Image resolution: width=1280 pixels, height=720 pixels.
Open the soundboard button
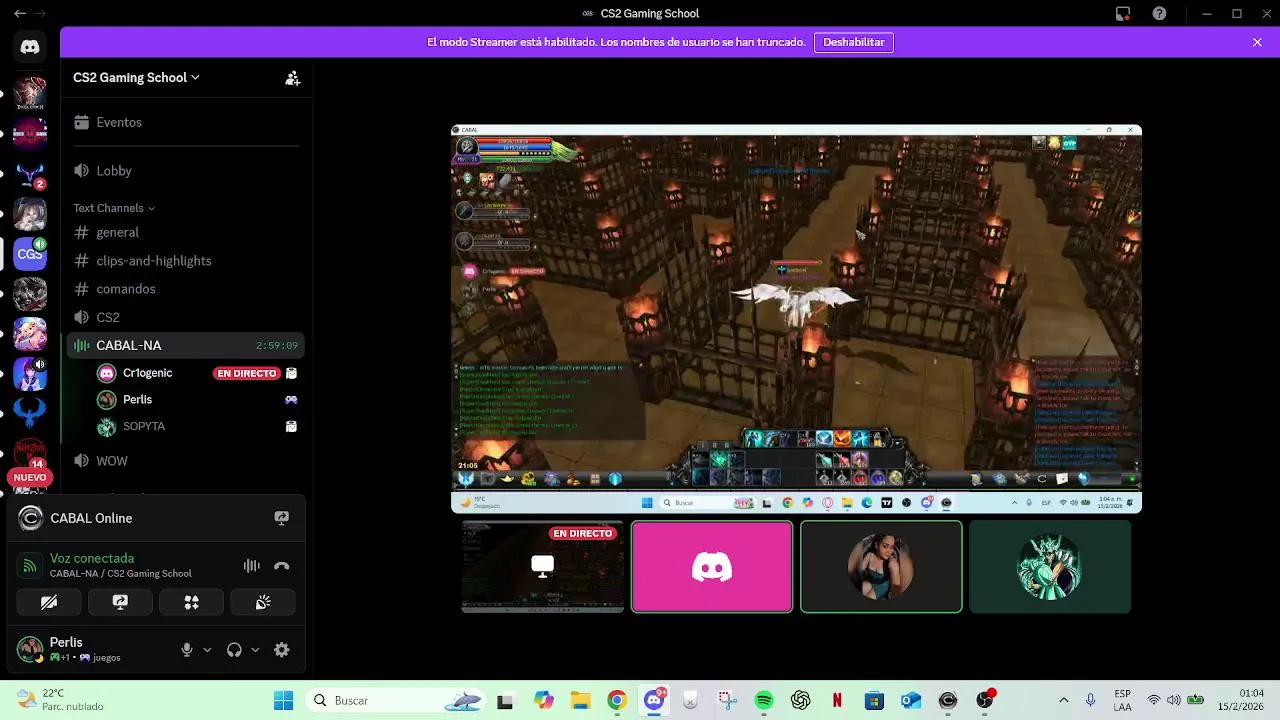click(x=263, y=602)
